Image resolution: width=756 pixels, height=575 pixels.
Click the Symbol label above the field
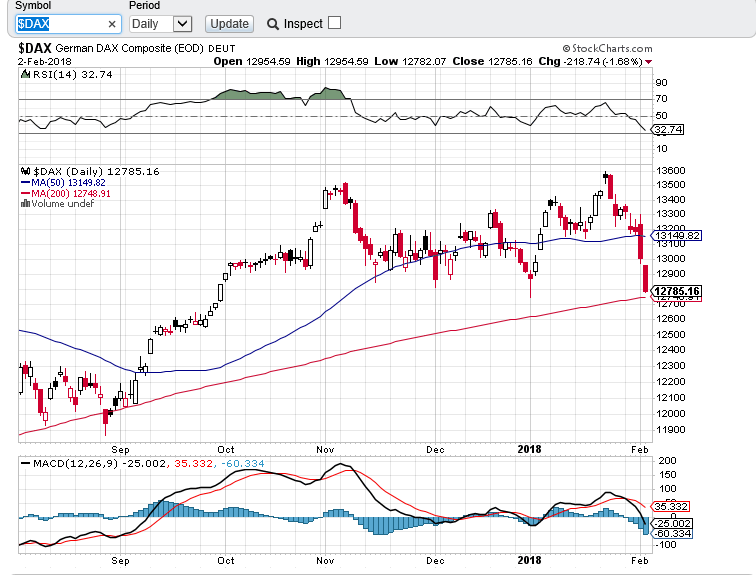(33, 5)
